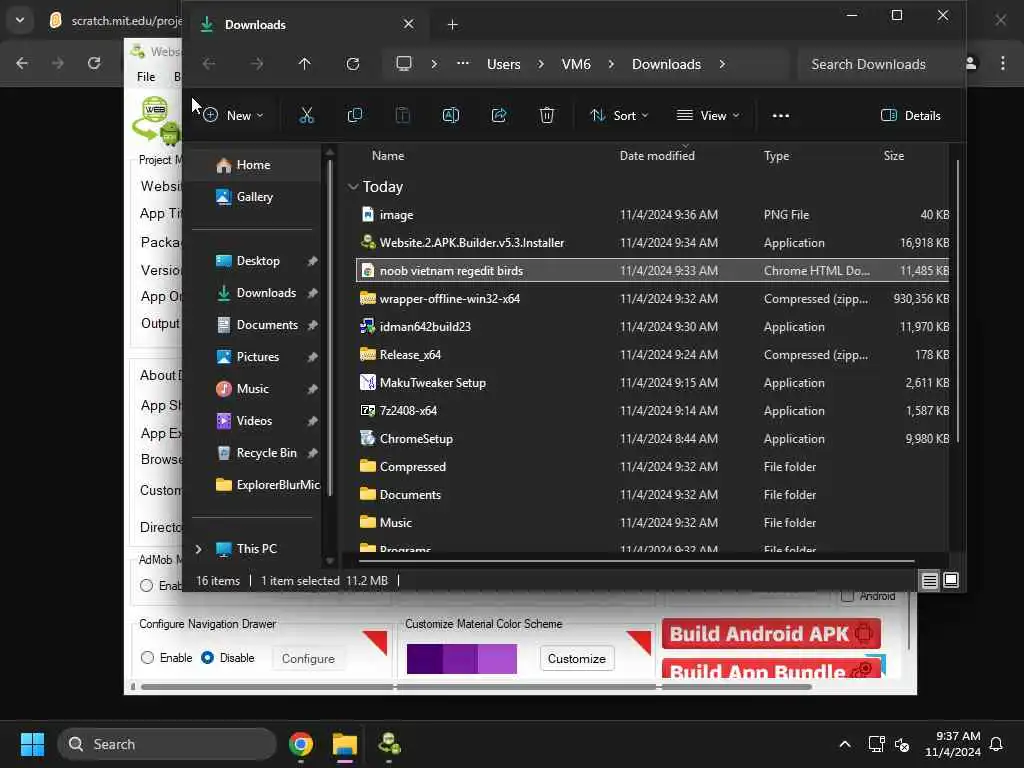This screenshot has height=768, width=1024.
Task: Show hidden tray icons chevron
Action: (x=844, y=744)
